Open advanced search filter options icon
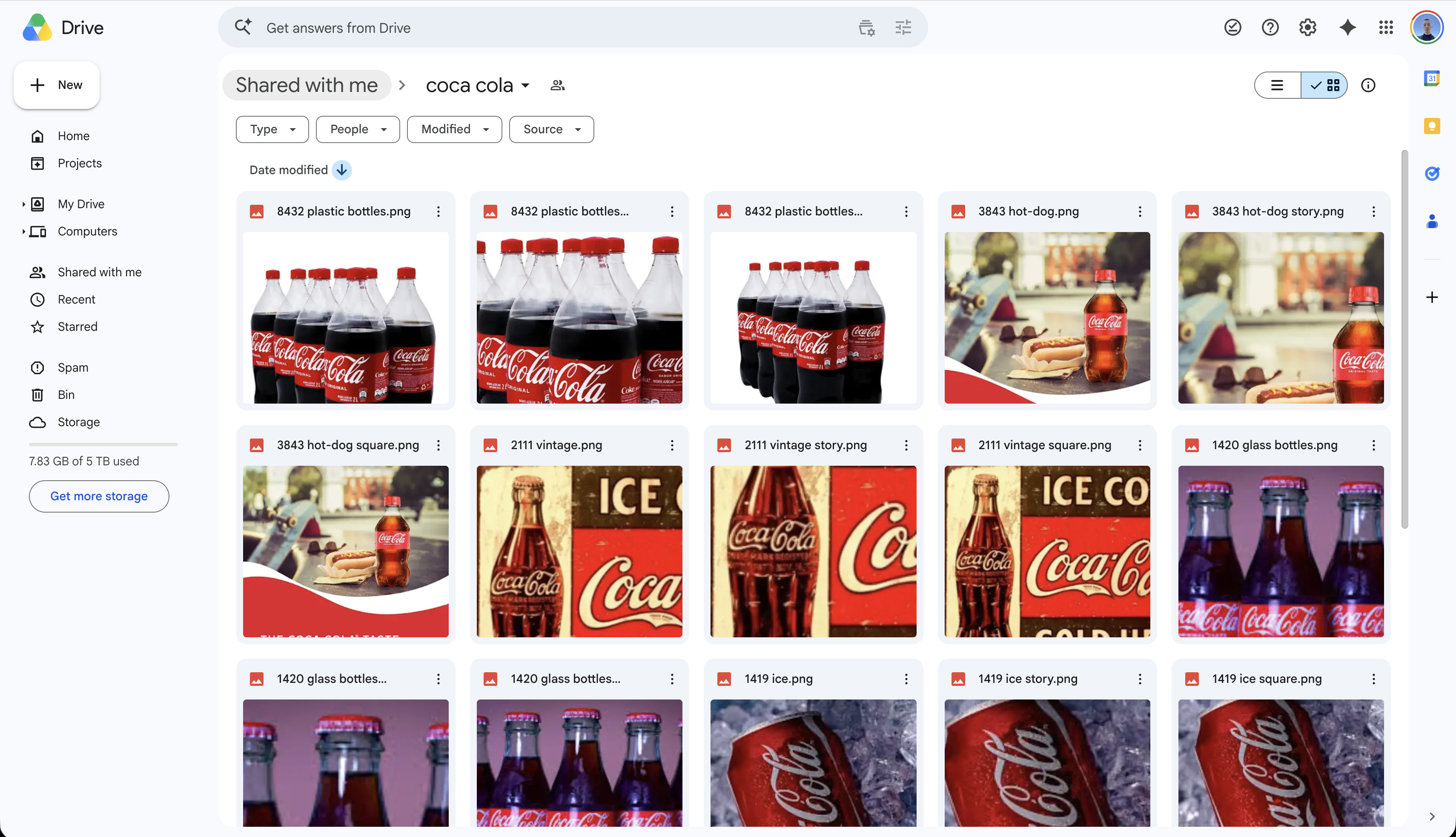 pyautogui.click(x=903, y=27)
